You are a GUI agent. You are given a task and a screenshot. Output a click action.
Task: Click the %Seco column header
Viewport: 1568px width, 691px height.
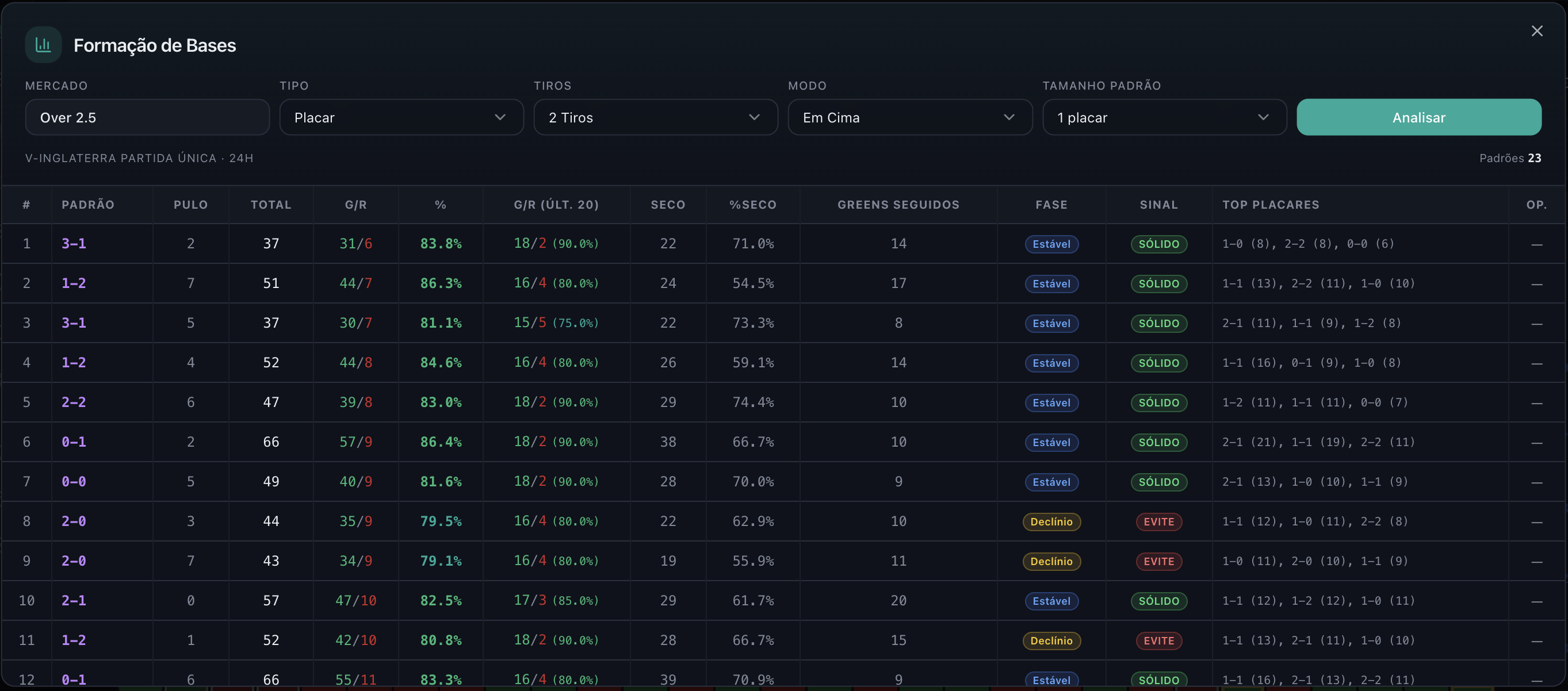[x=752, y=205]
